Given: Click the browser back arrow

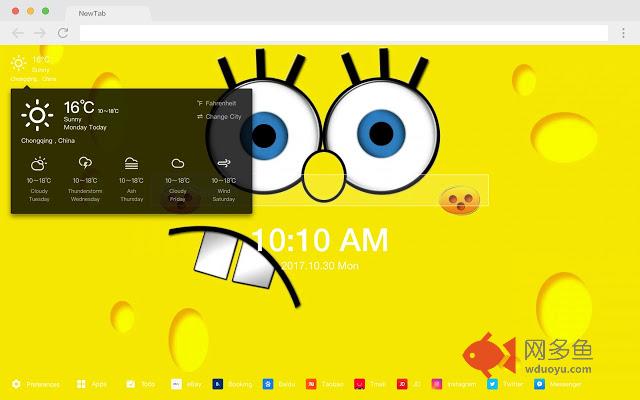Looking at the screenshot, I should [18, 33].
